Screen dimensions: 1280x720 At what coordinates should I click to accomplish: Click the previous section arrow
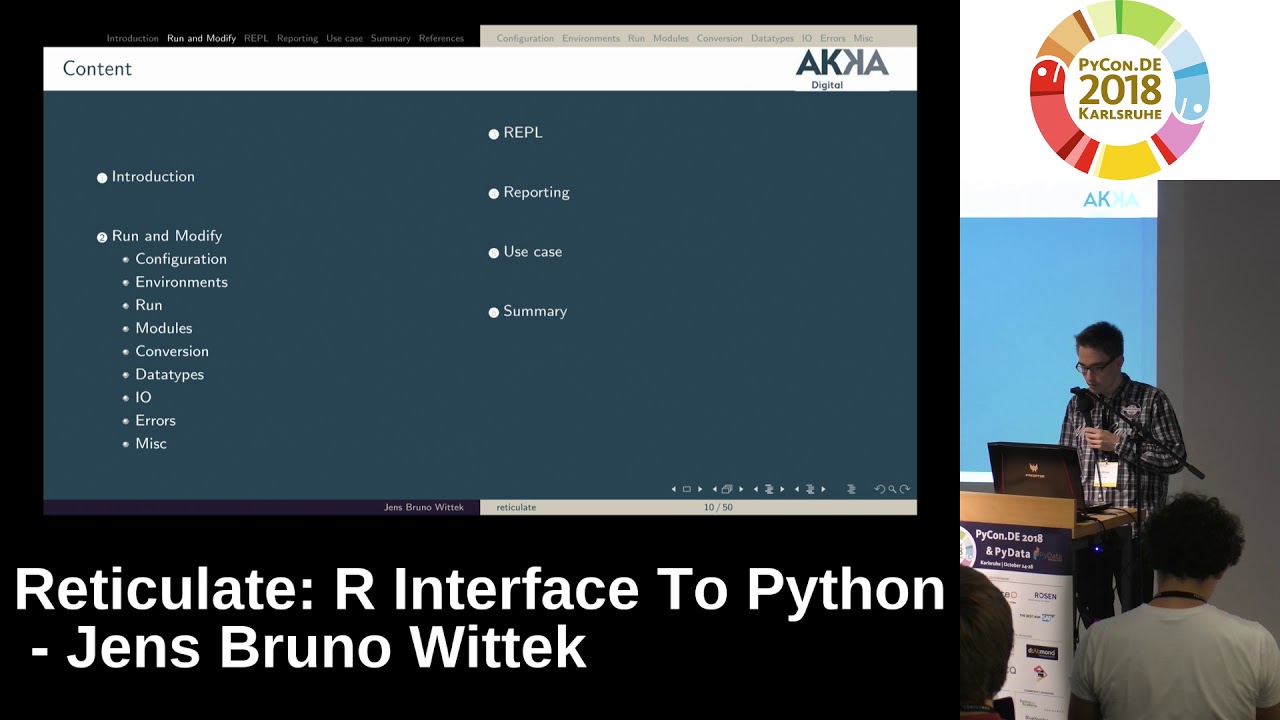click(796, 489)
